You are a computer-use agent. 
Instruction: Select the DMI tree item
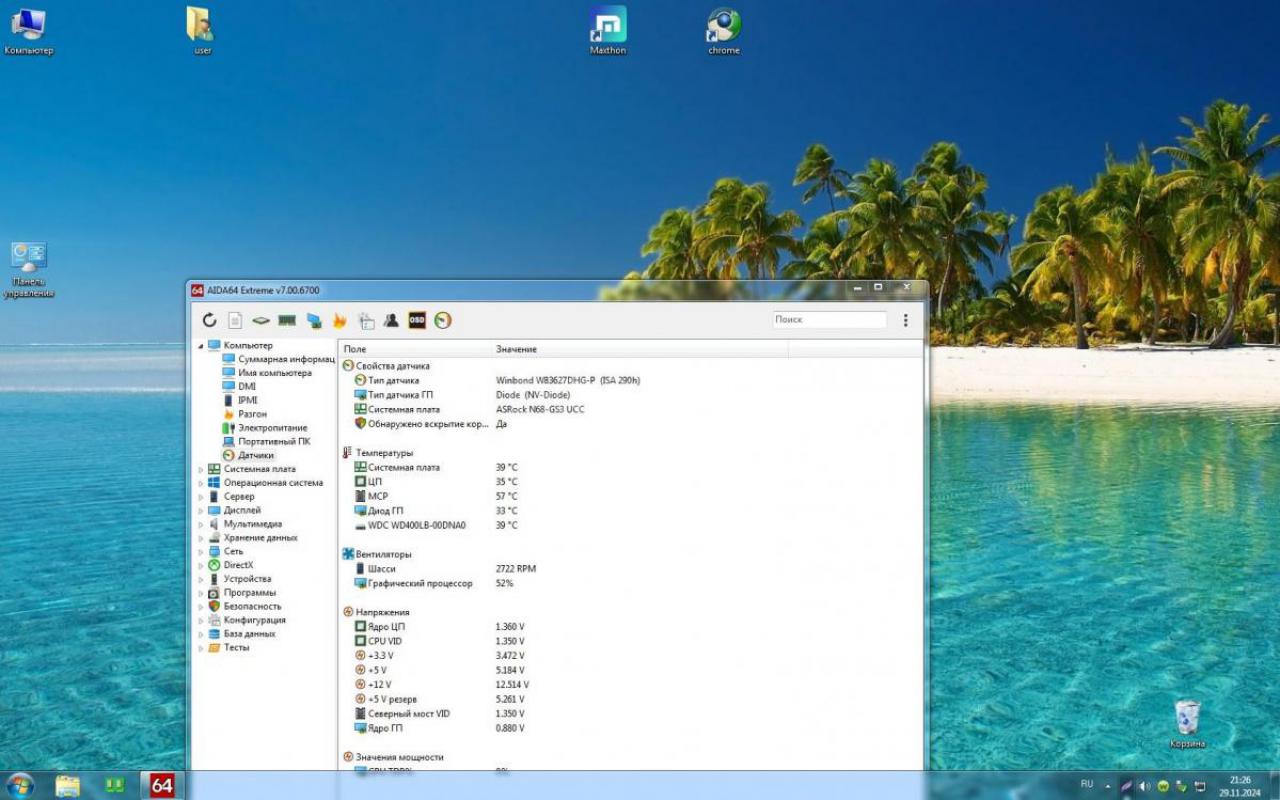[238, 386]
